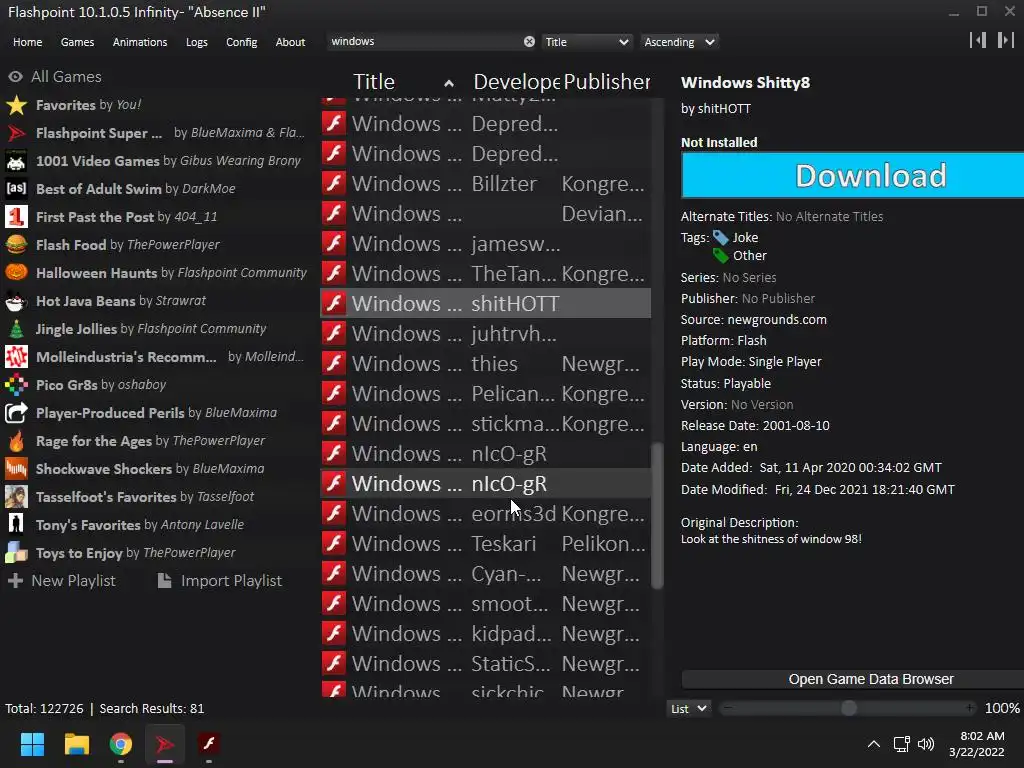Open Jingle Jollies tree icon
1024x768 pixels.
(16, 328)
